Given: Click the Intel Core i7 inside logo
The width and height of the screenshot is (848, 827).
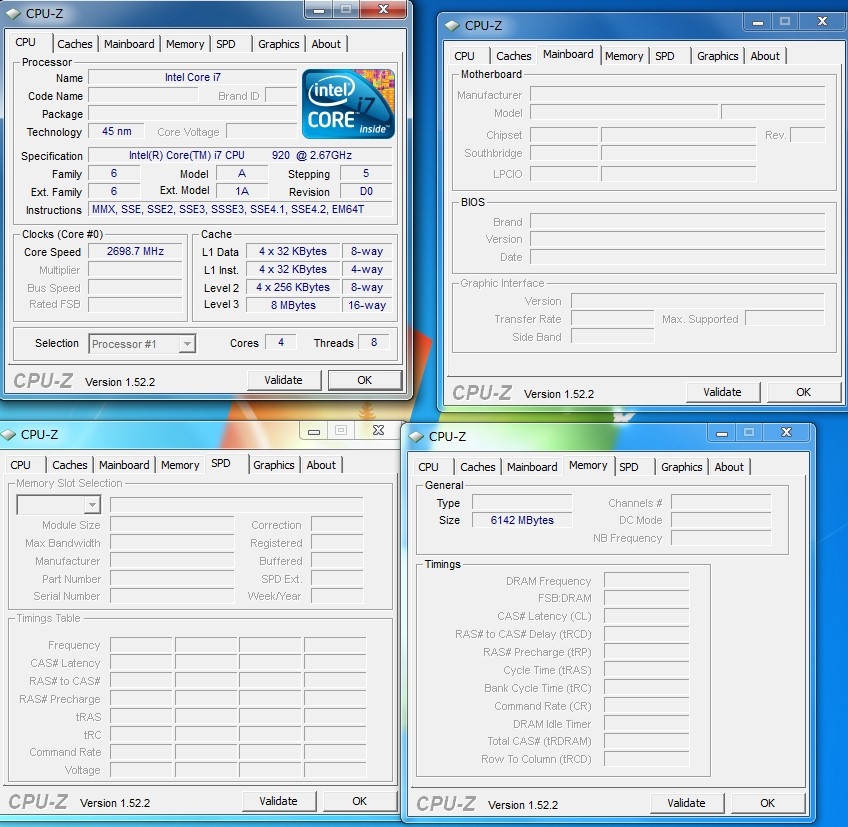Looking at the screenshot, I should coord(348,104).
